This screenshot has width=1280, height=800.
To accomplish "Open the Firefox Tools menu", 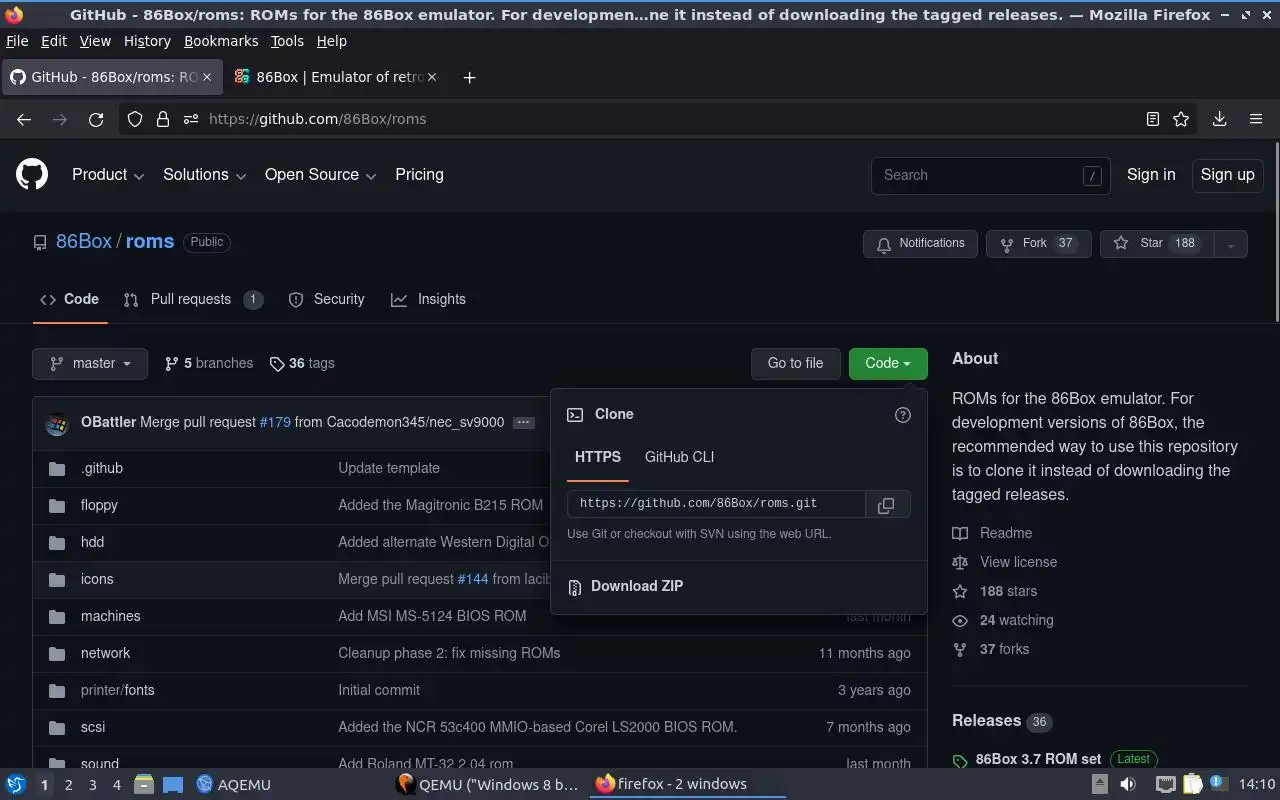I will tap(287, 41).
